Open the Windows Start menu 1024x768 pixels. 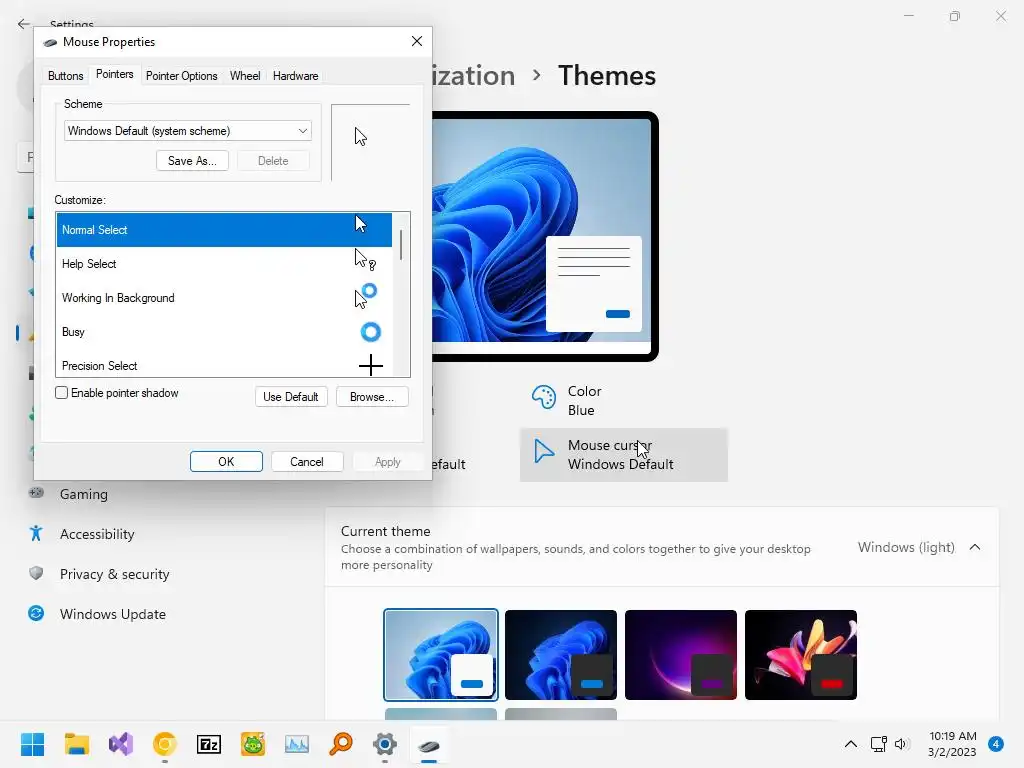[x=32, y=744]
